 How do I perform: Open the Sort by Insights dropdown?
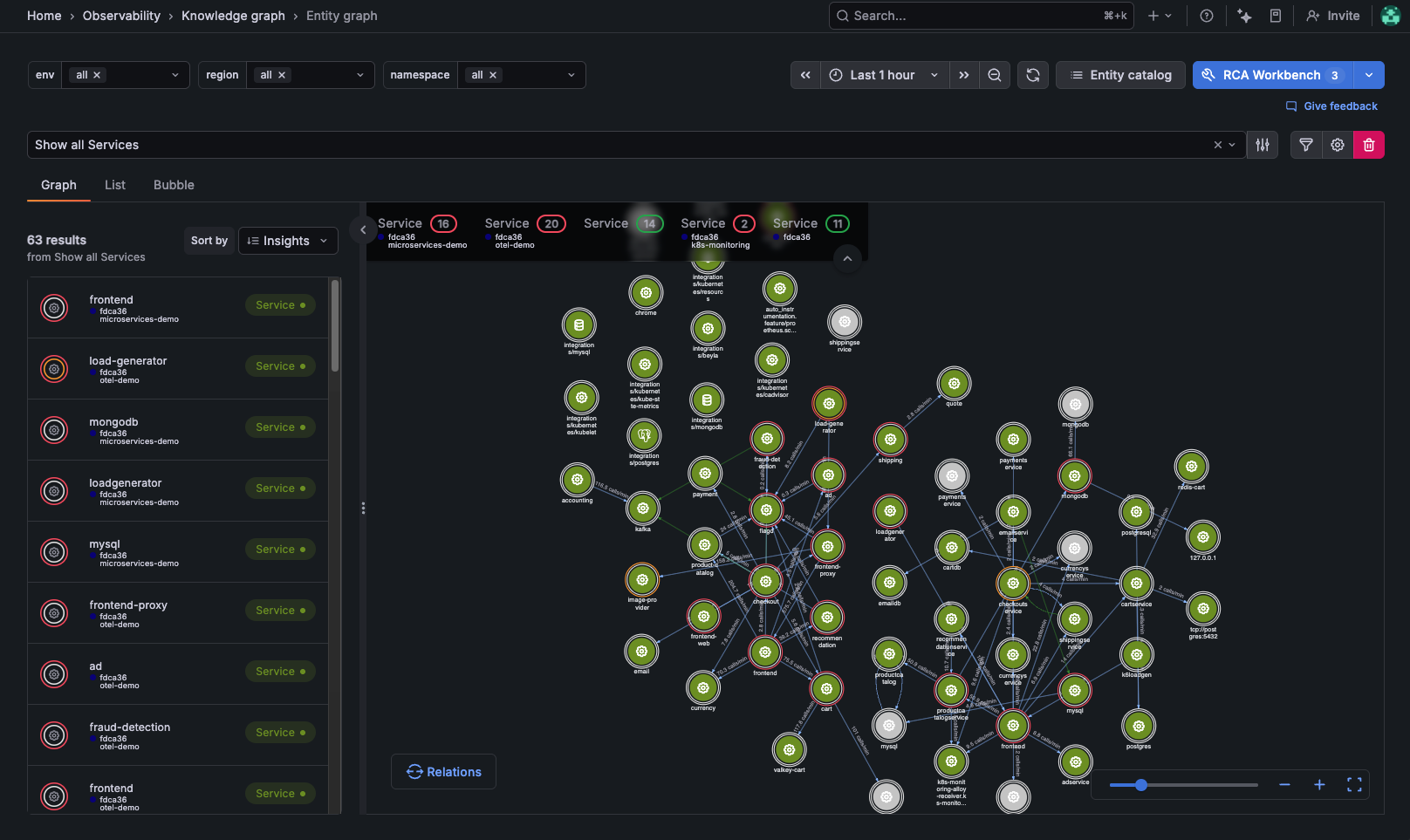(288, 241)
